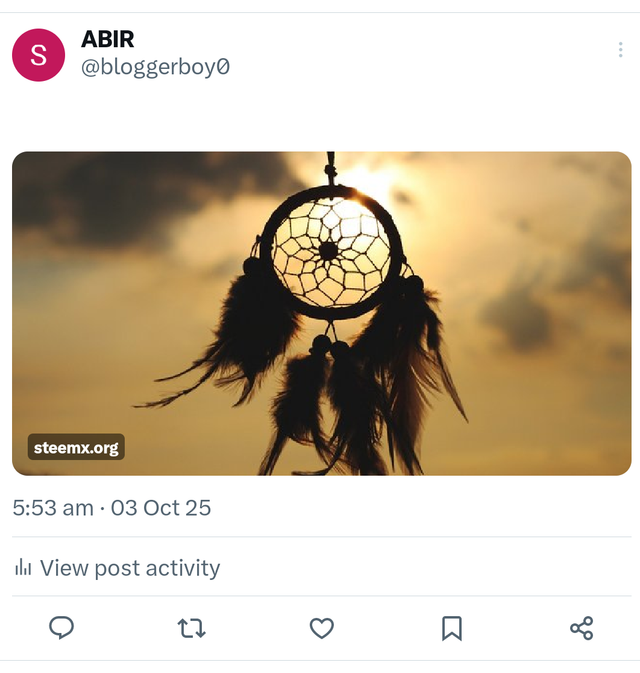This screenshot has height=673, width=640.
Task: Bookmark this post
Action: click(x=451, y=628)
